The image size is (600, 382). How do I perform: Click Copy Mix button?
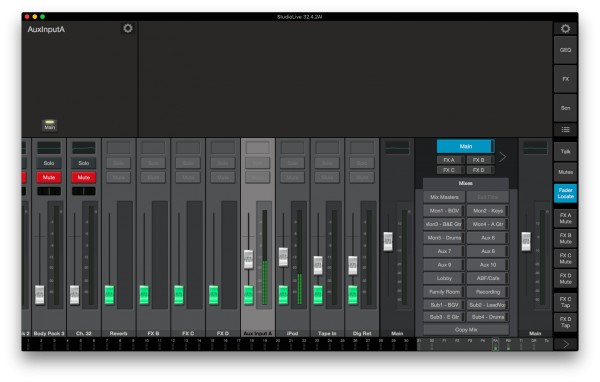click(x=466, y=330)
